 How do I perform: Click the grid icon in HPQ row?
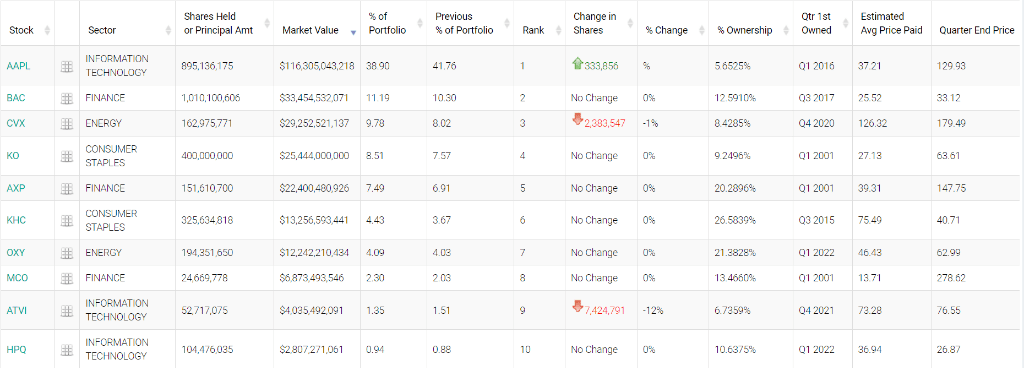[x=67, y=350]
